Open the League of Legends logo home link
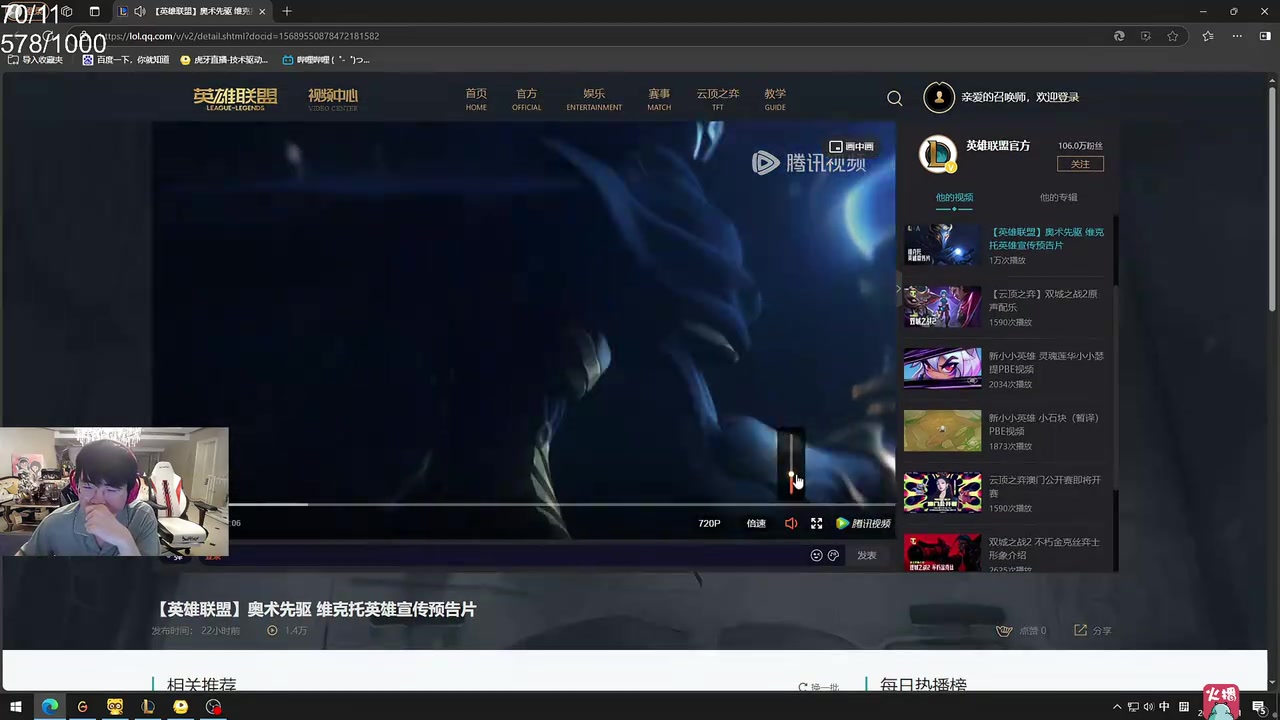The width and height of the screenshot is (1280, 720). tap(235, 98)
